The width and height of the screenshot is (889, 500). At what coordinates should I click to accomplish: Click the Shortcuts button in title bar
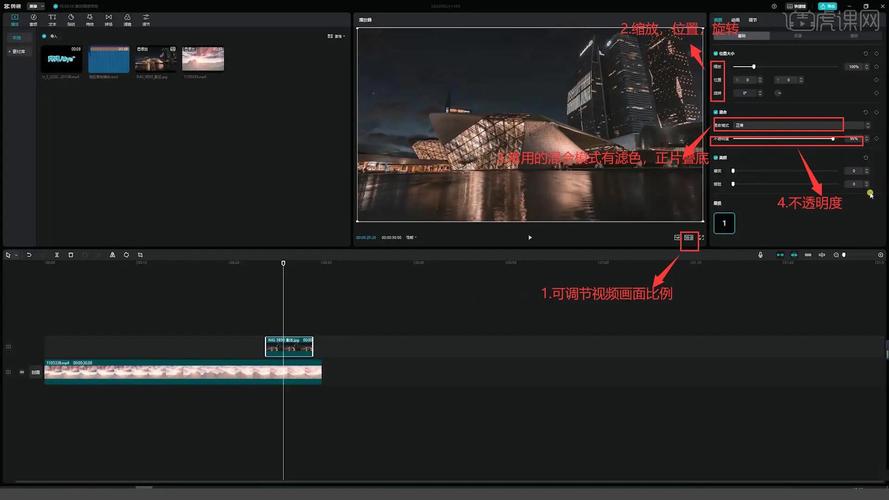tap(797, 6)
